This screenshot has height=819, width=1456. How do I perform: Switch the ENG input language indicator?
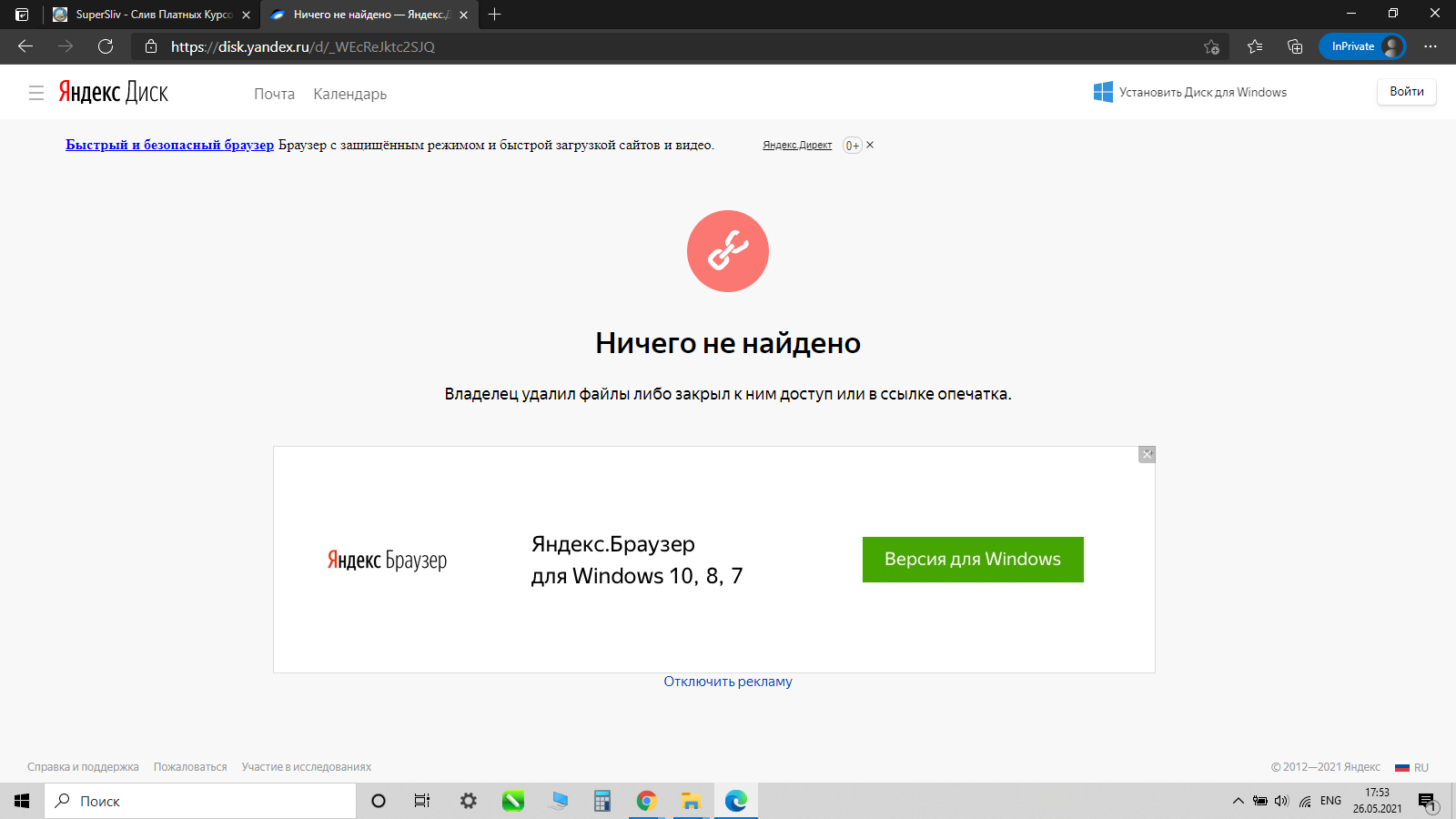(1330, 801)
